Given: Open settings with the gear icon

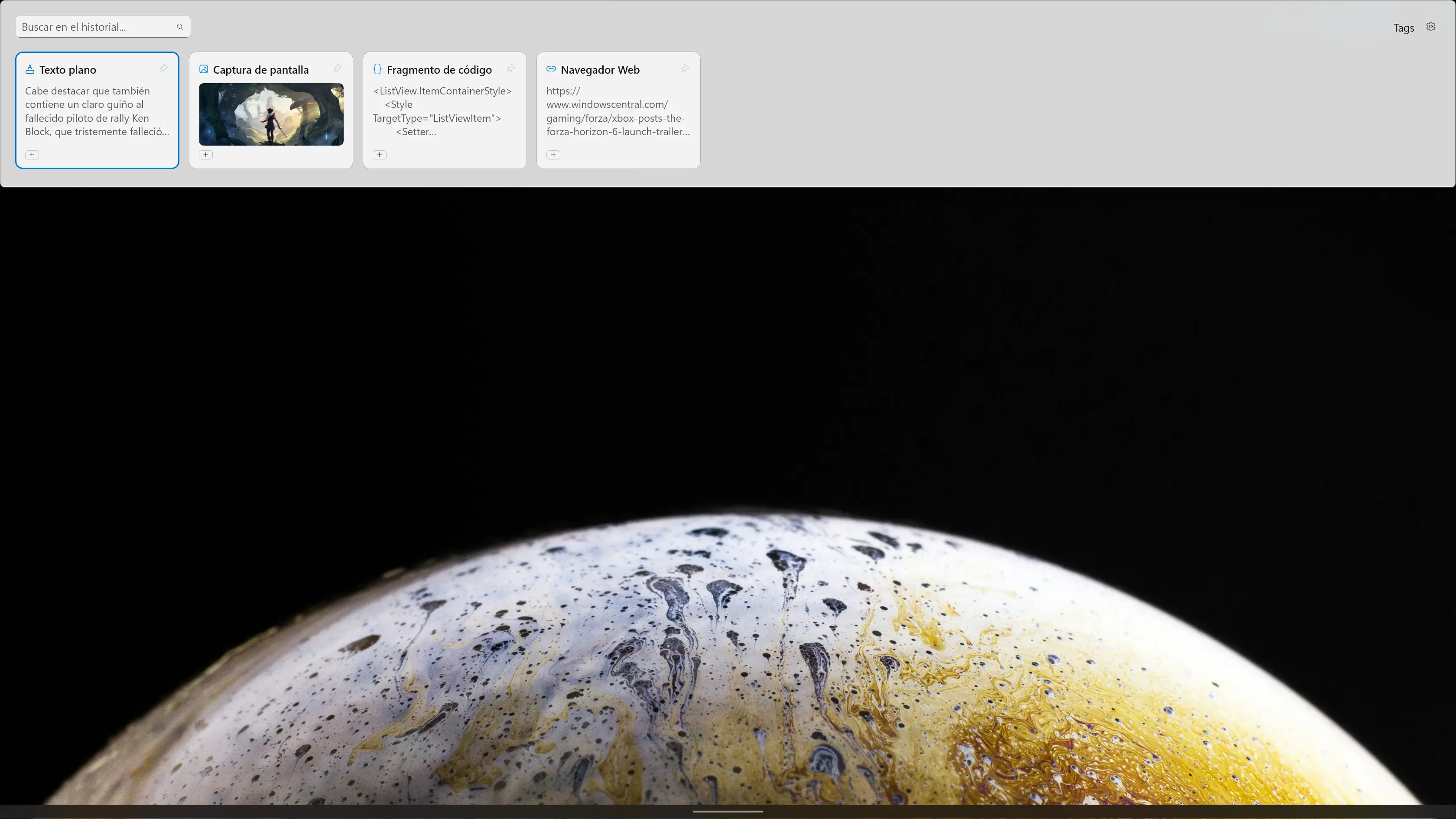Looking at the screenshot, I should coord(1430,26).
